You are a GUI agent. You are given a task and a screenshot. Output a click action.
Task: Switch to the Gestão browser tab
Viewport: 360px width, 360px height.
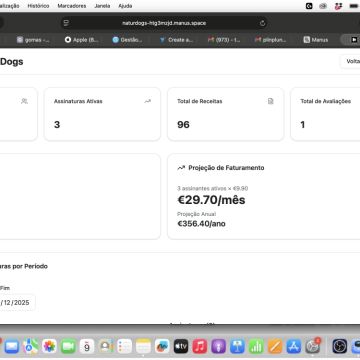tap(127, 40)
